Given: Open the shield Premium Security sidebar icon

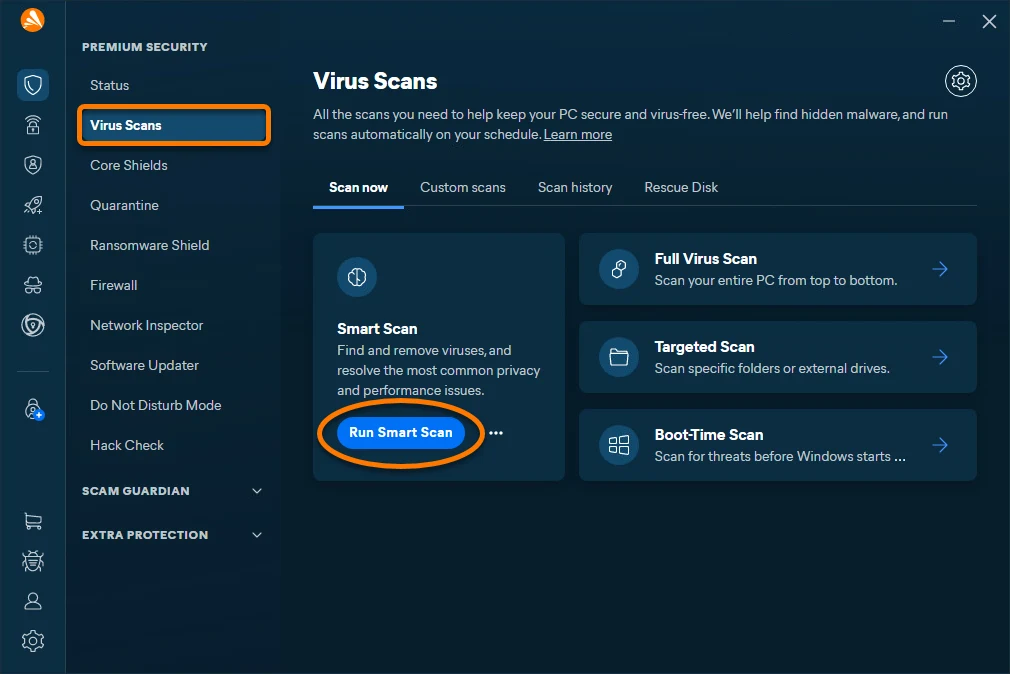Looking at the screenshot, I should coord(33,84).
